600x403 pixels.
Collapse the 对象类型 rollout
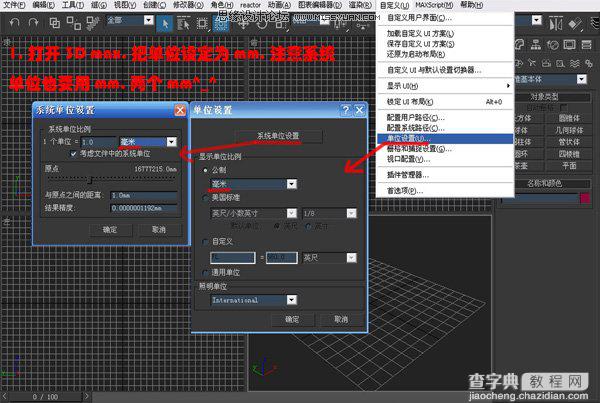coord(543,97)
